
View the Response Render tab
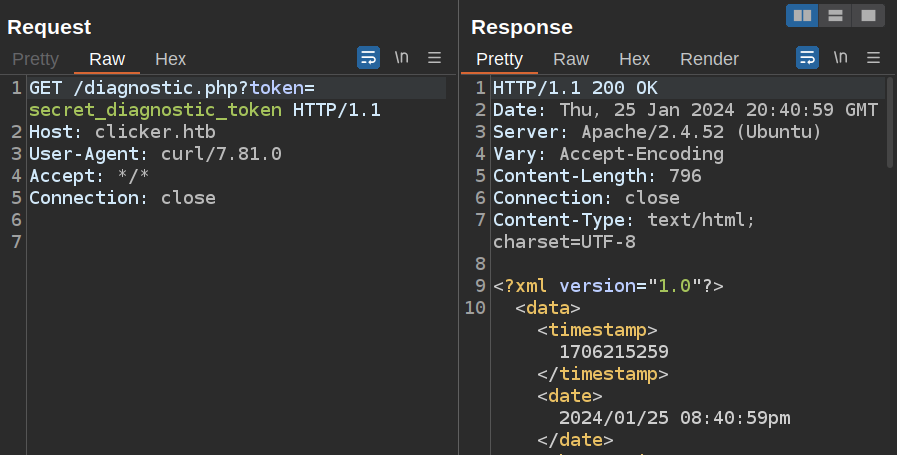pos(709,59)
